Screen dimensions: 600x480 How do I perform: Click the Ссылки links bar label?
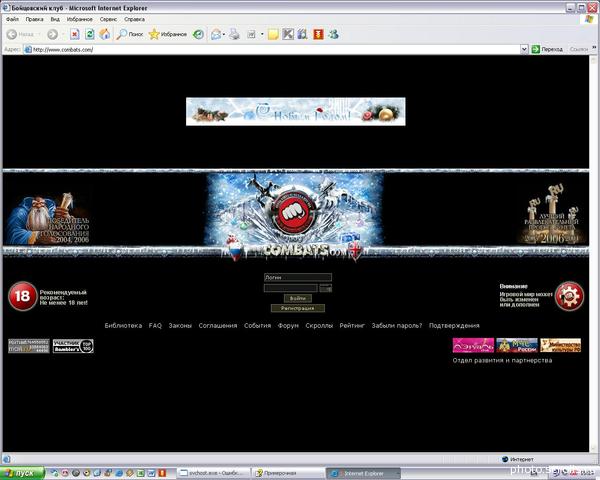point(579,49)
